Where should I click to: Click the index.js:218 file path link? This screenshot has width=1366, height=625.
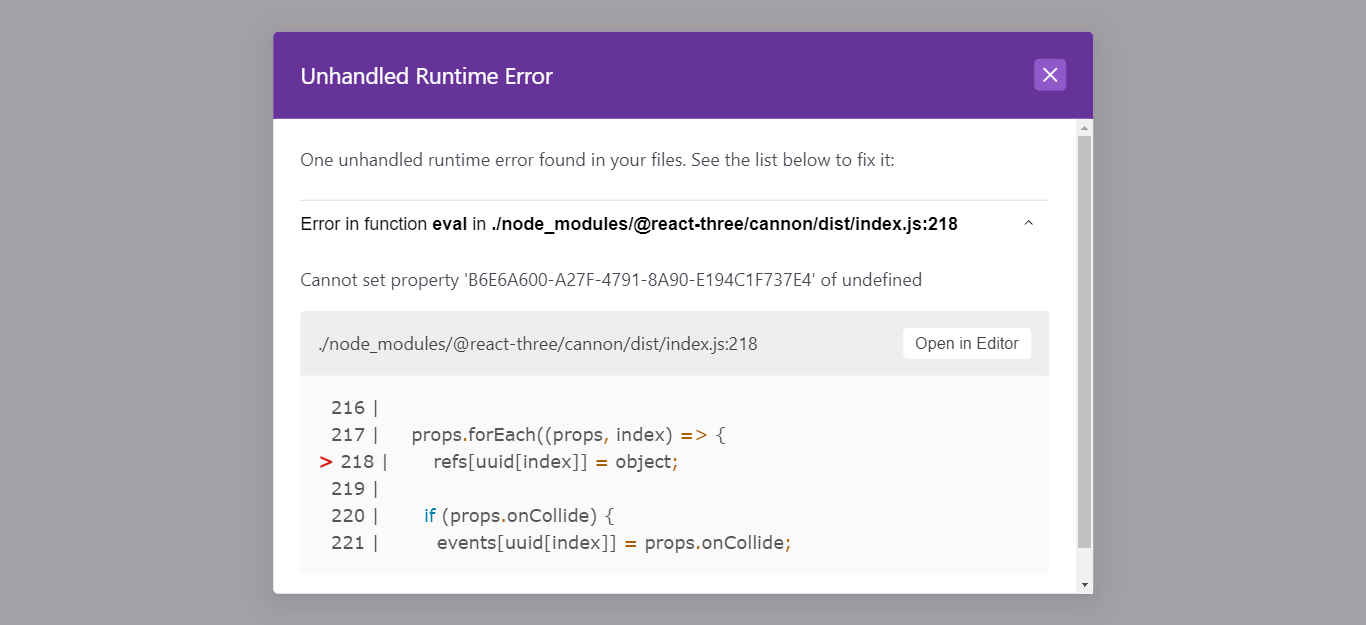[537, 343]
